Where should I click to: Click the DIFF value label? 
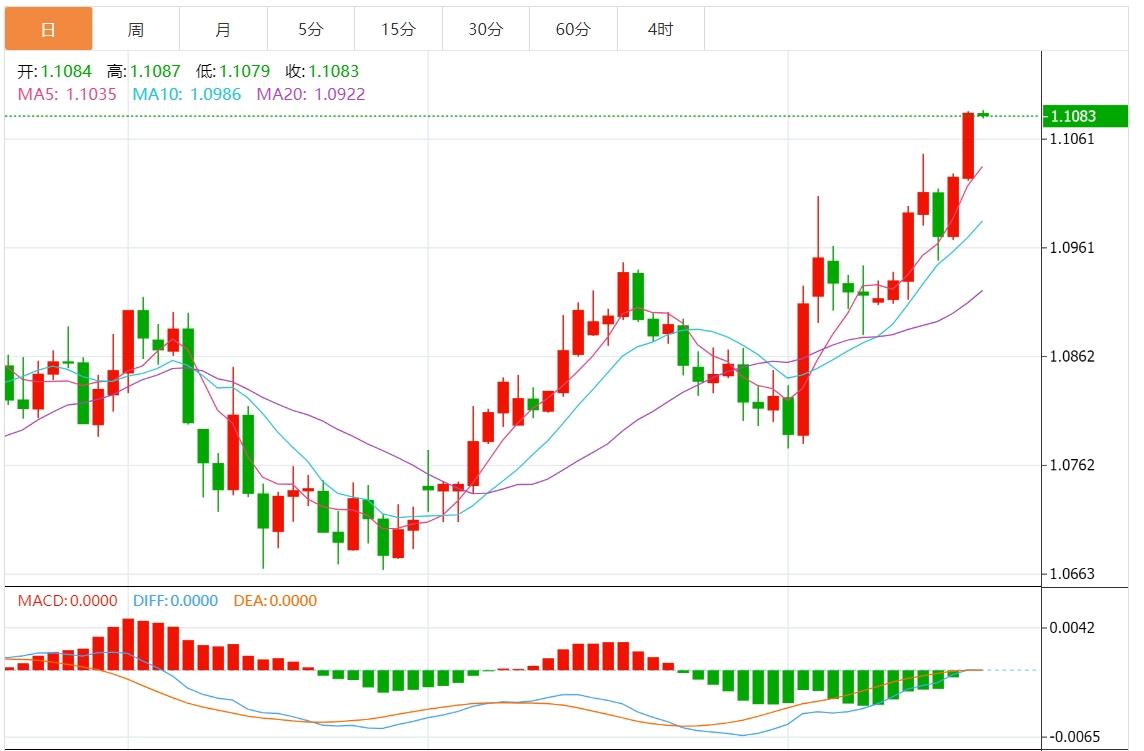[174, 601]
